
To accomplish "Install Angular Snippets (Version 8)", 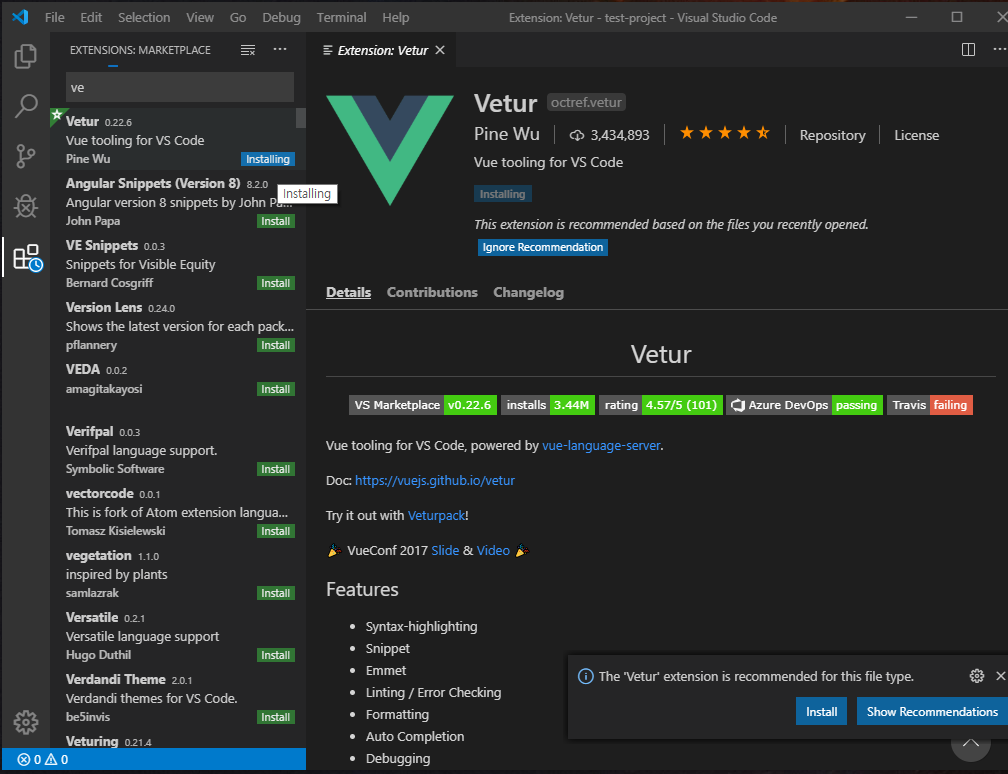I will coord(276,221).
